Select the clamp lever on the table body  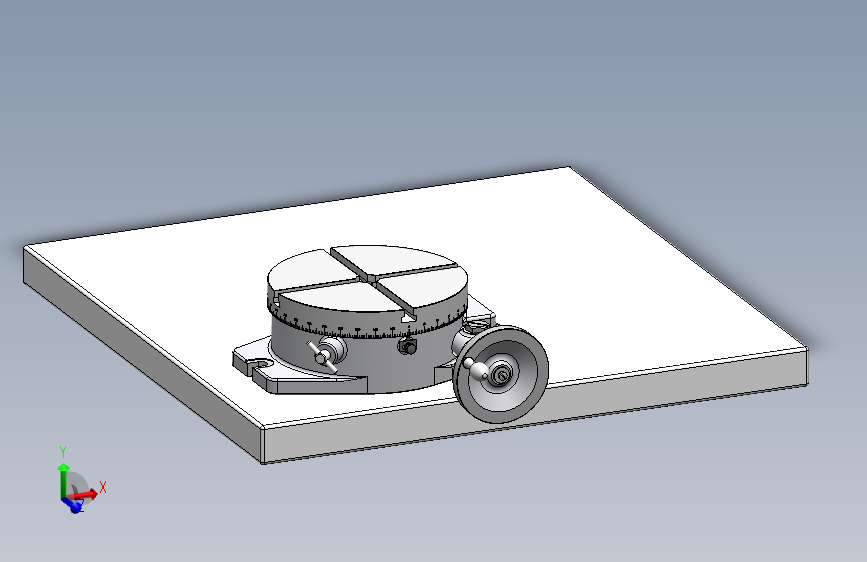[323, 356]
